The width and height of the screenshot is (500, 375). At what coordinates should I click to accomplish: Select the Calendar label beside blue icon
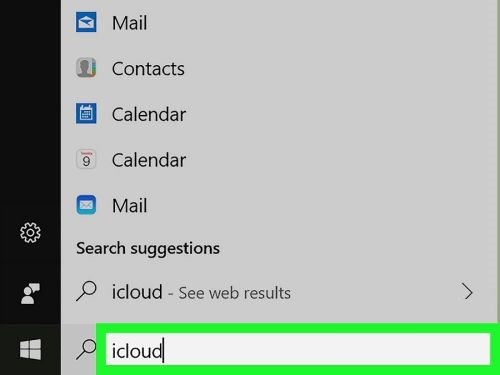pos(149,114)
